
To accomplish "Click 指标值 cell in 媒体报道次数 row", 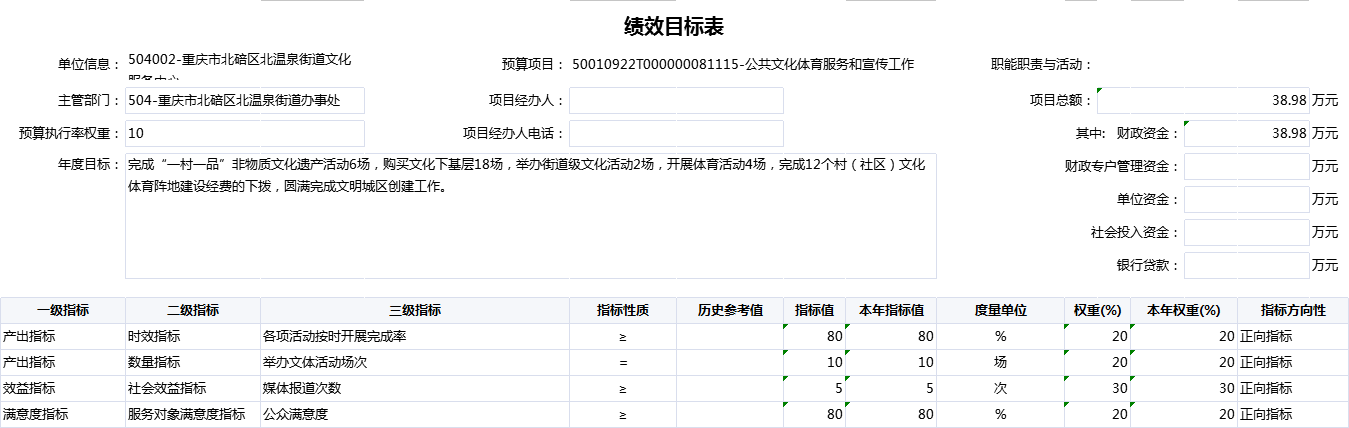I will (x=814, y=388).
